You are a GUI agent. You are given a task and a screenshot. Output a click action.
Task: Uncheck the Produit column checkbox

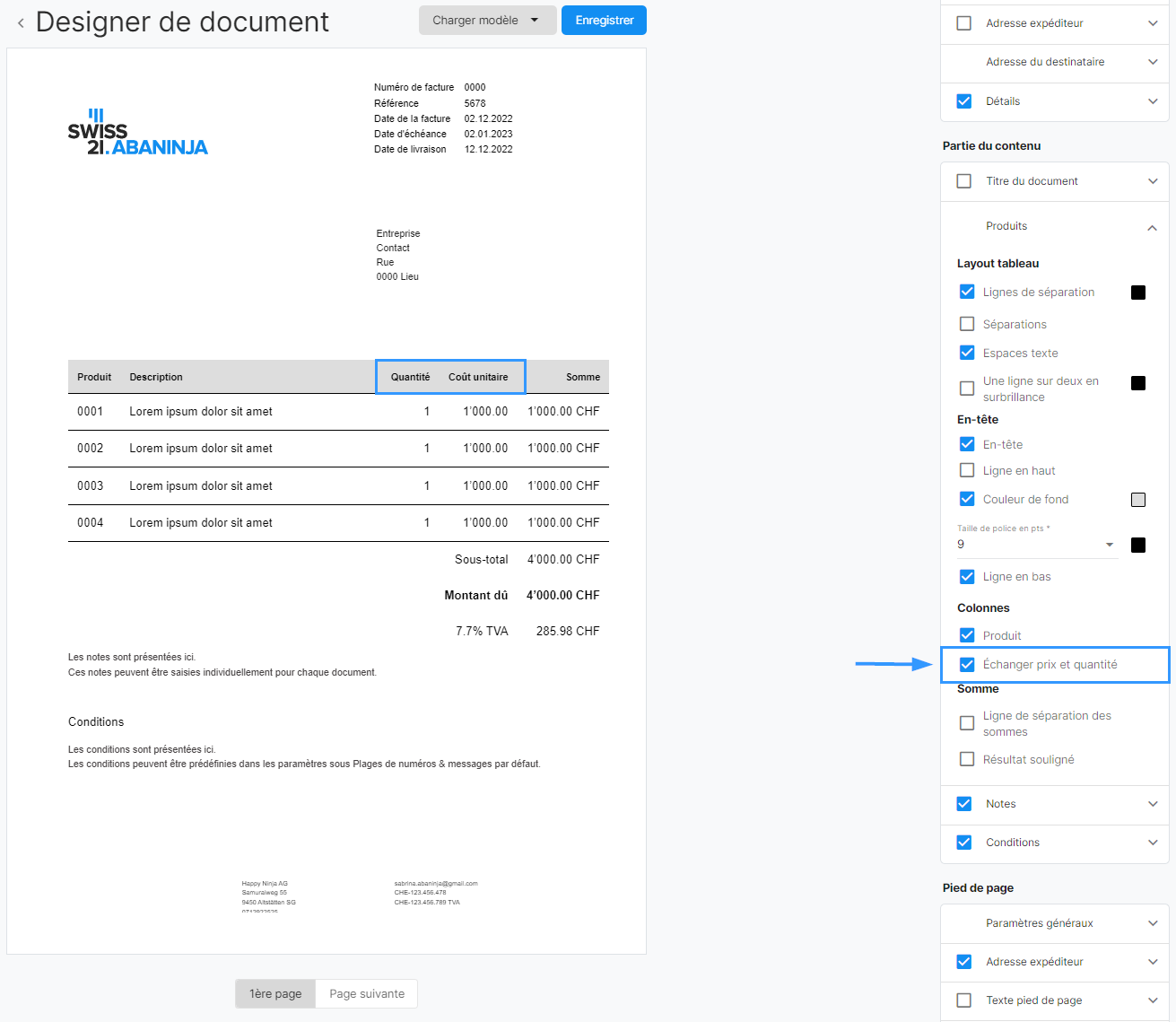click(967, 635)
